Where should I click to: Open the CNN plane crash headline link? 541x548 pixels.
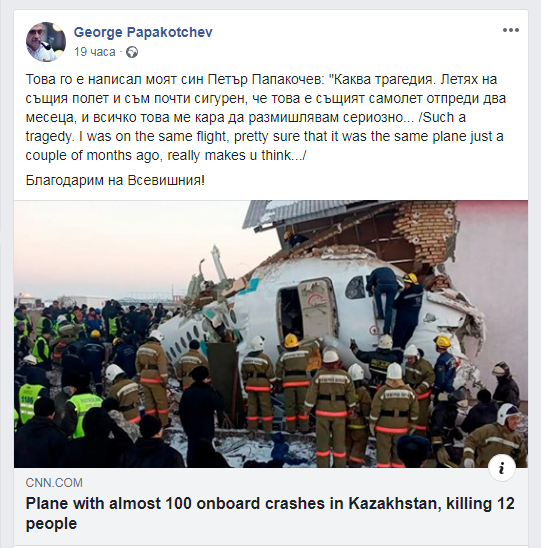point(270,513)
